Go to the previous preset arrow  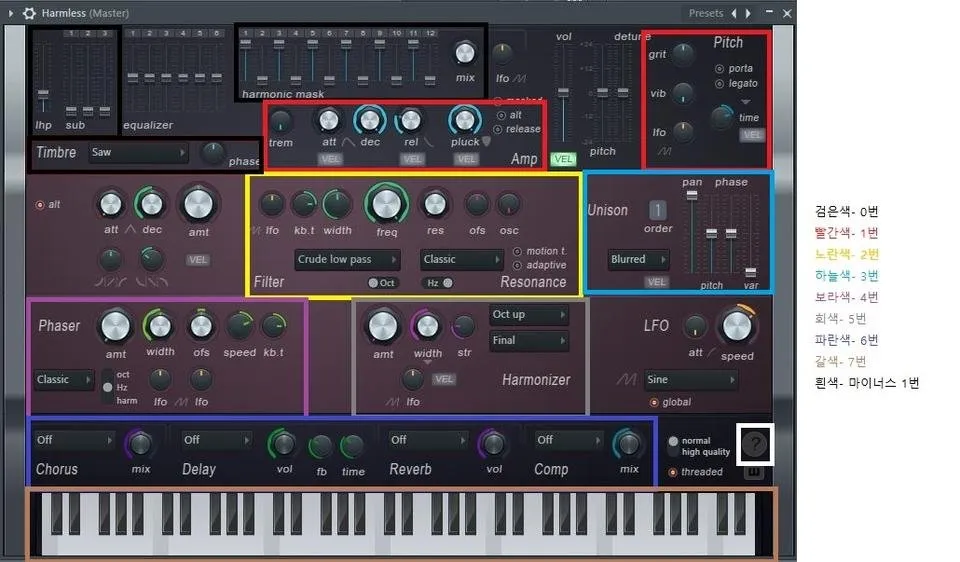tap(734, 13)
